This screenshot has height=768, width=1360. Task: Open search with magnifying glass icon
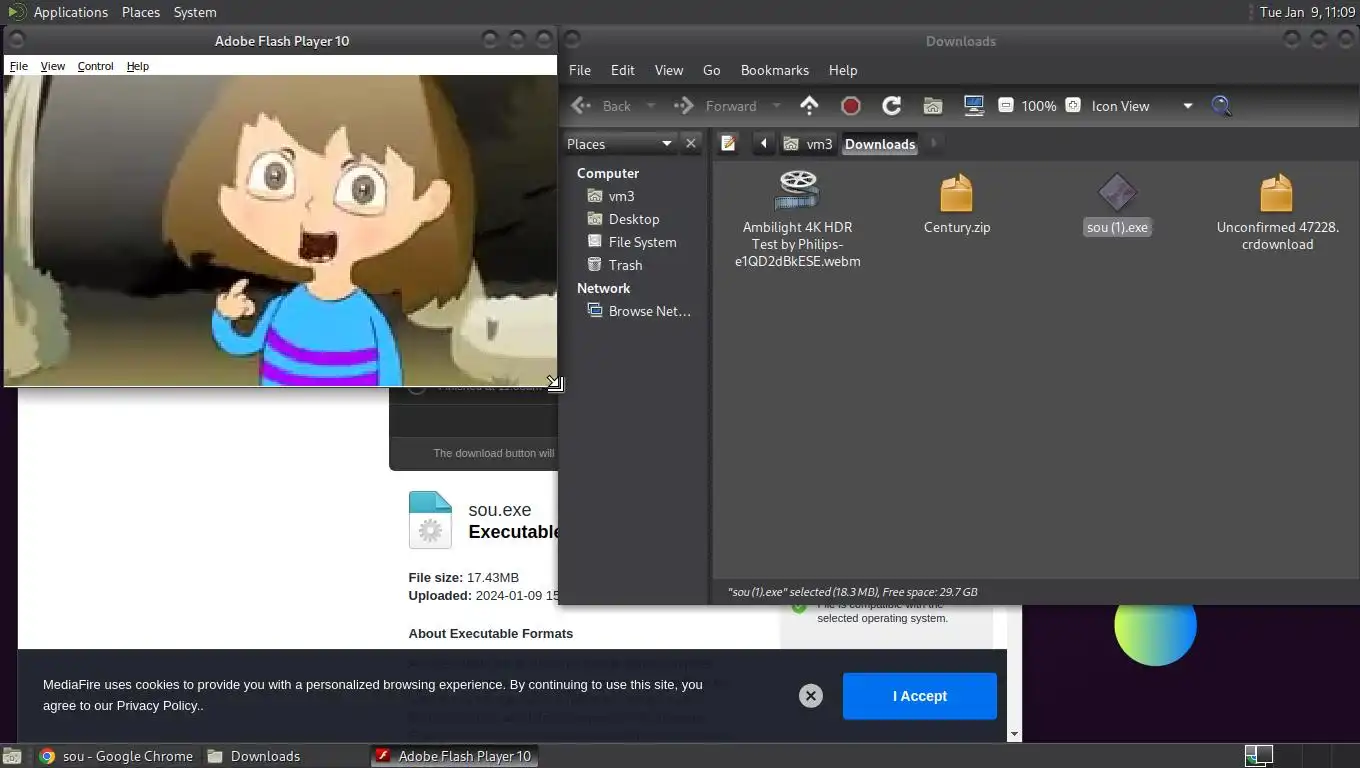[1221, 106]
